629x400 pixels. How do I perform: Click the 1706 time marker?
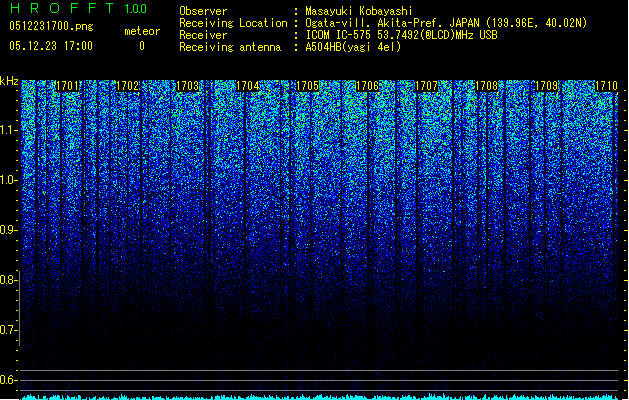point(367,86)
